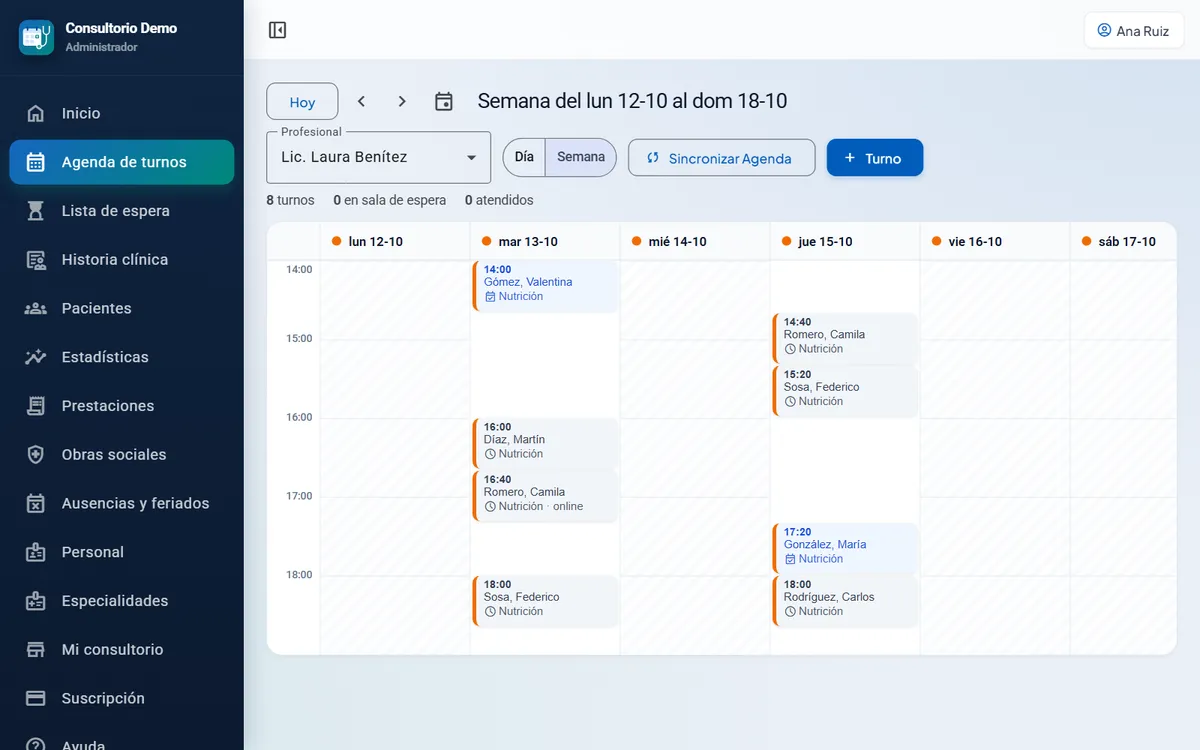Go to previous week arrow
Screen dimensions: 1200x750
(362, 101)
